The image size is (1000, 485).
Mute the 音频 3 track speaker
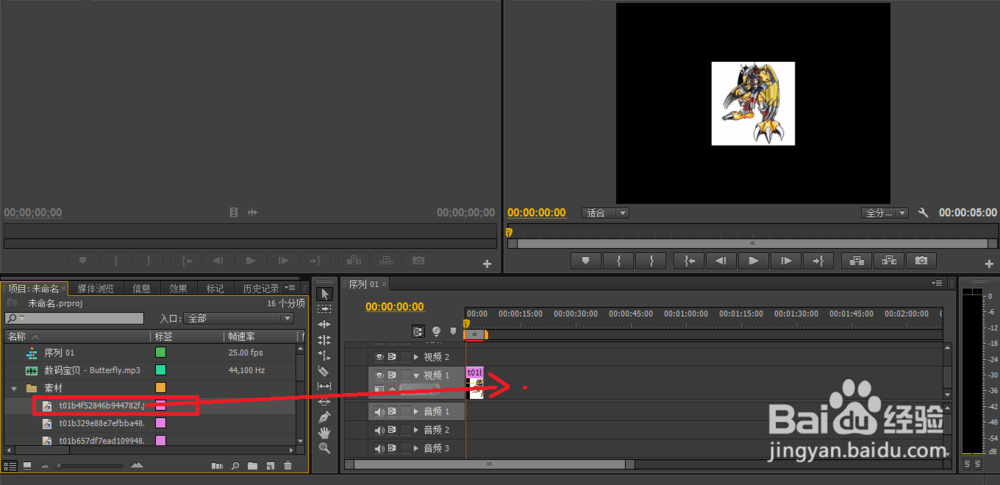[x=379, y=449]
